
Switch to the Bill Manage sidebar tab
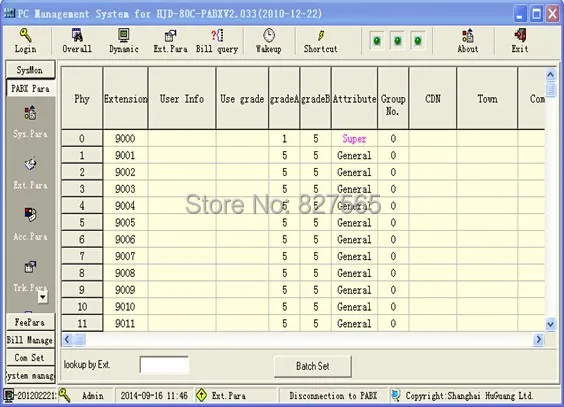30,340
